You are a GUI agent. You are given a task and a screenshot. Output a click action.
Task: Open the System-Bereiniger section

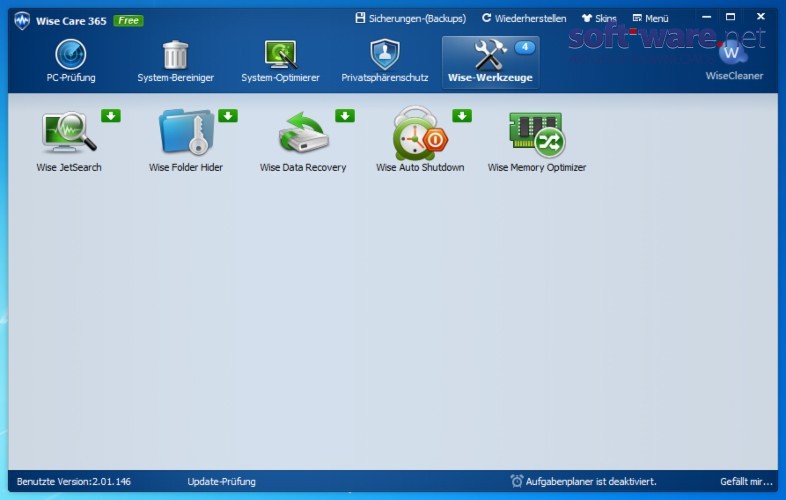coord(175,62)
